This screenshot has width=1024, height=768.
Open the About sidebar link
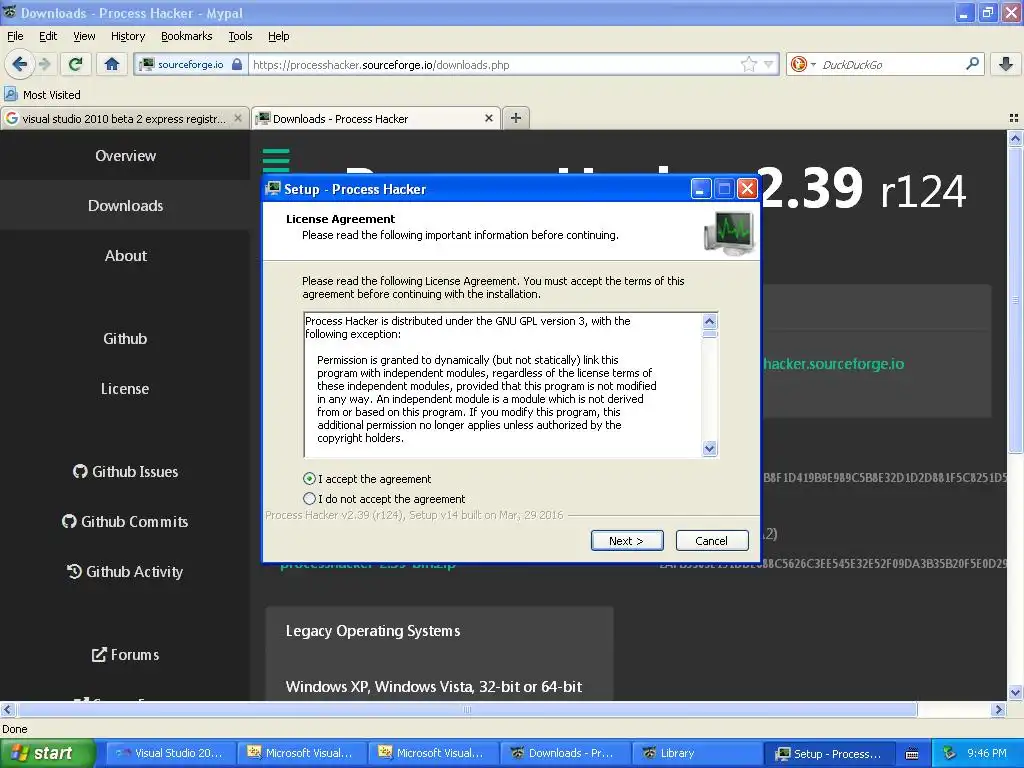point(125,256)
